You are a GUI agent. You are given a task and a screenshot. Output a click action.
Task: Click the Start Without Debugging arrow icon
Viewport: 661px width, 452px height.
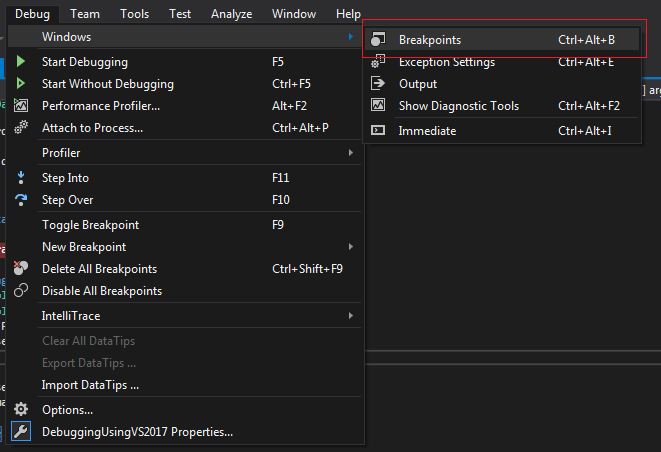(21, 84)
